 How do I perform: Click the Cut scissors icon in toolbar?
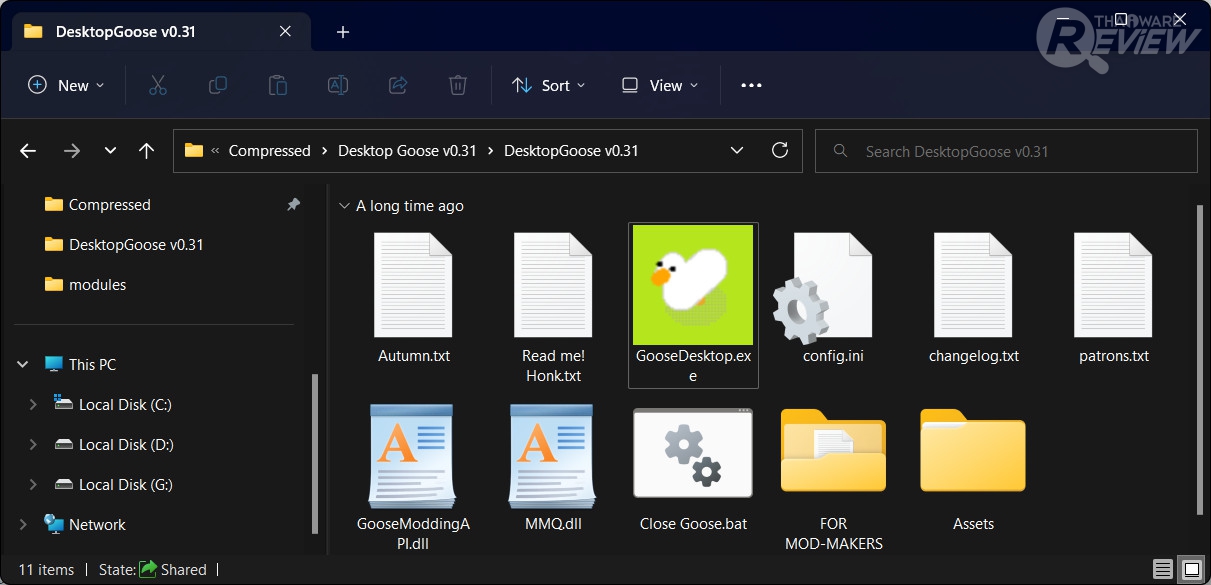click(x=157, y=86)
